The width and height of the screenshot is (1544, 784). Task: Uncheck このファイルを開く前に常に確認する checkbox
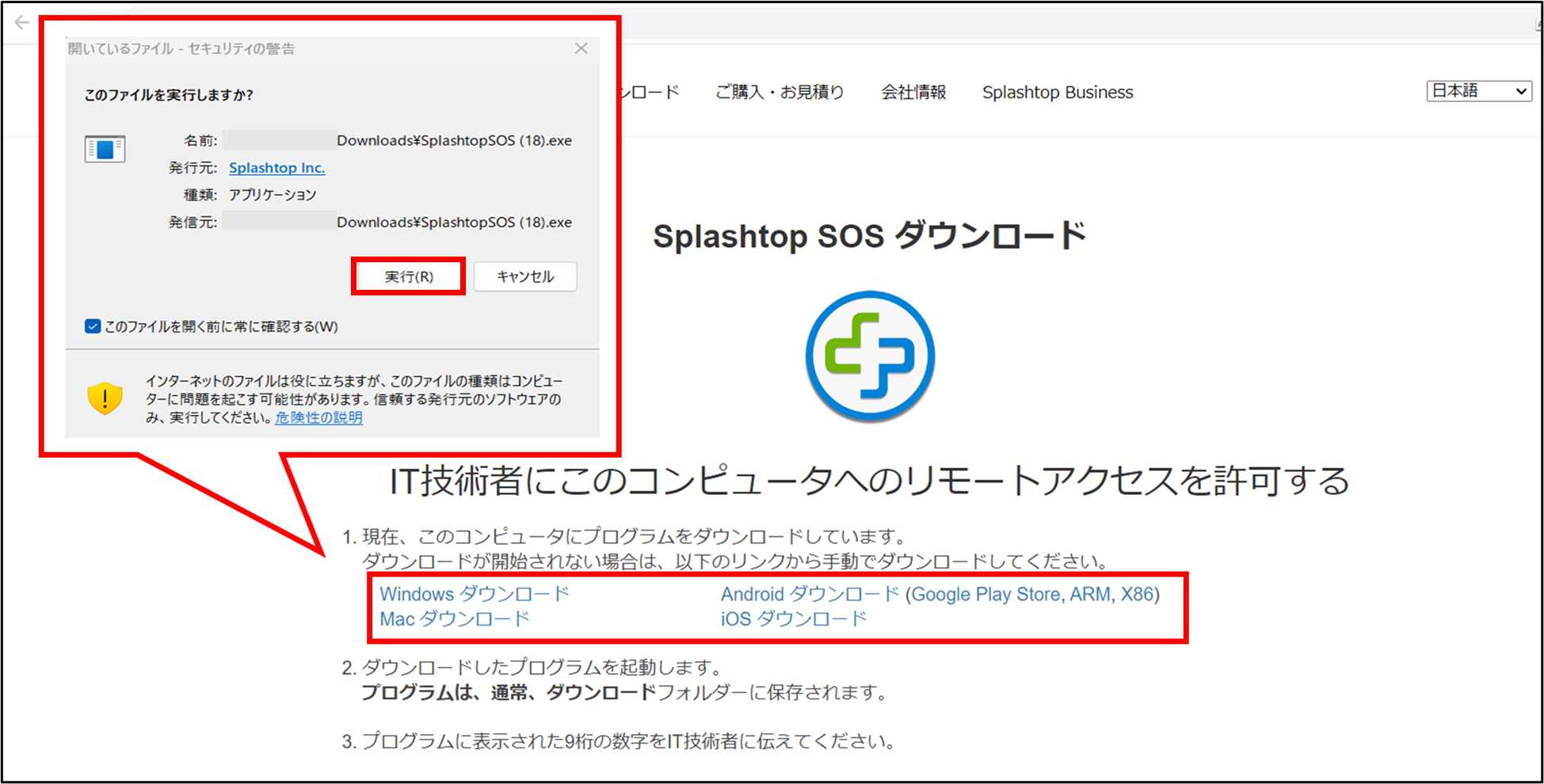tap(93, 326)
